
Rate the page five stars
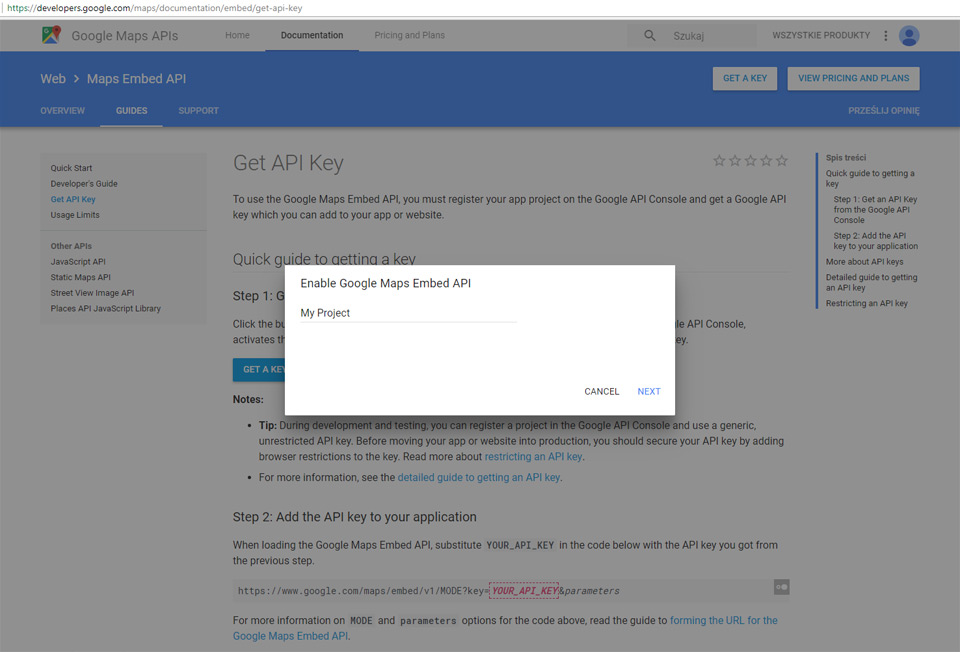pos(782,160)
